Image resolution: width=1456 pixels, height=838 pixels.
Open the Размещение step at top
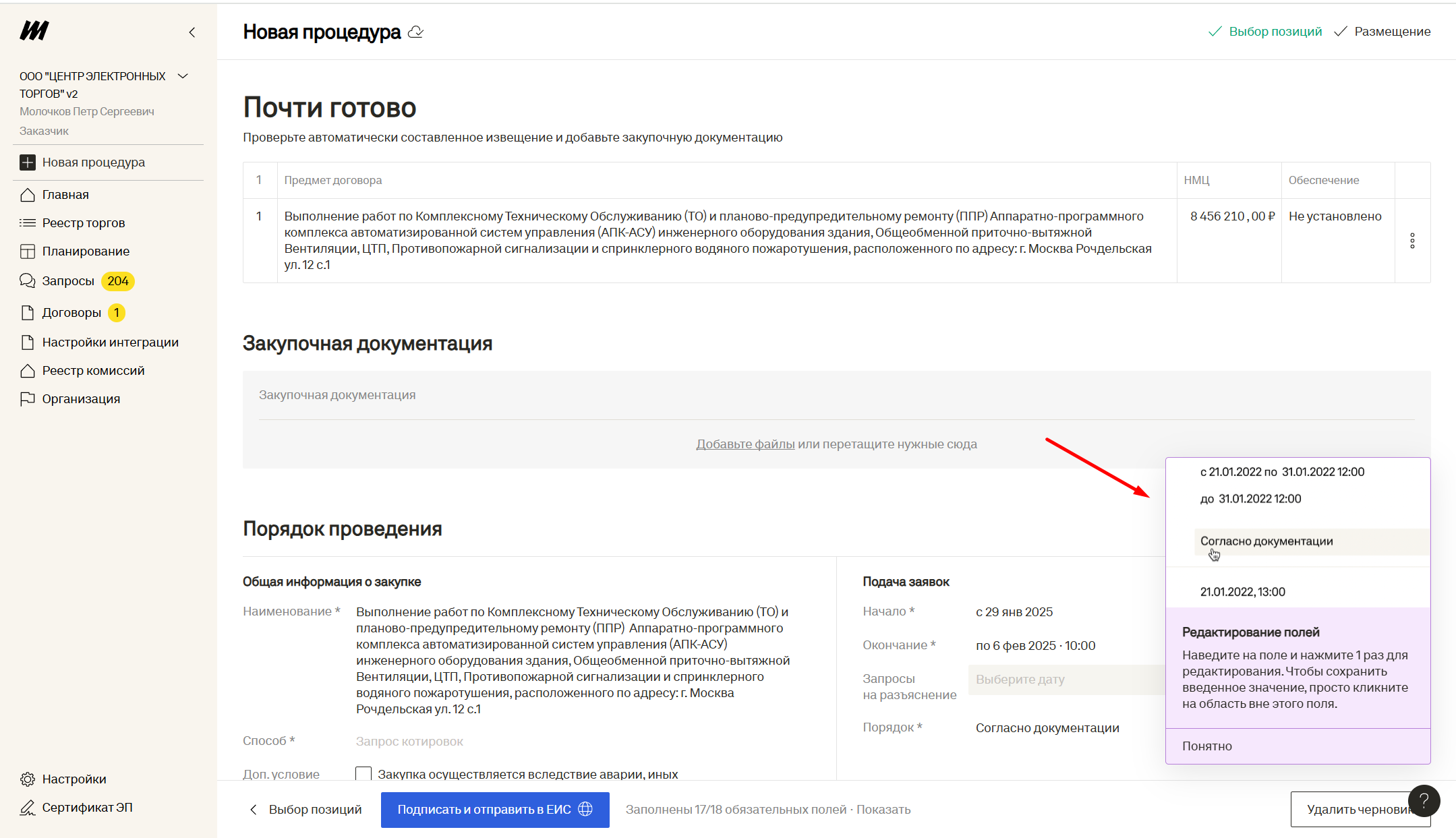(1383, 32)
